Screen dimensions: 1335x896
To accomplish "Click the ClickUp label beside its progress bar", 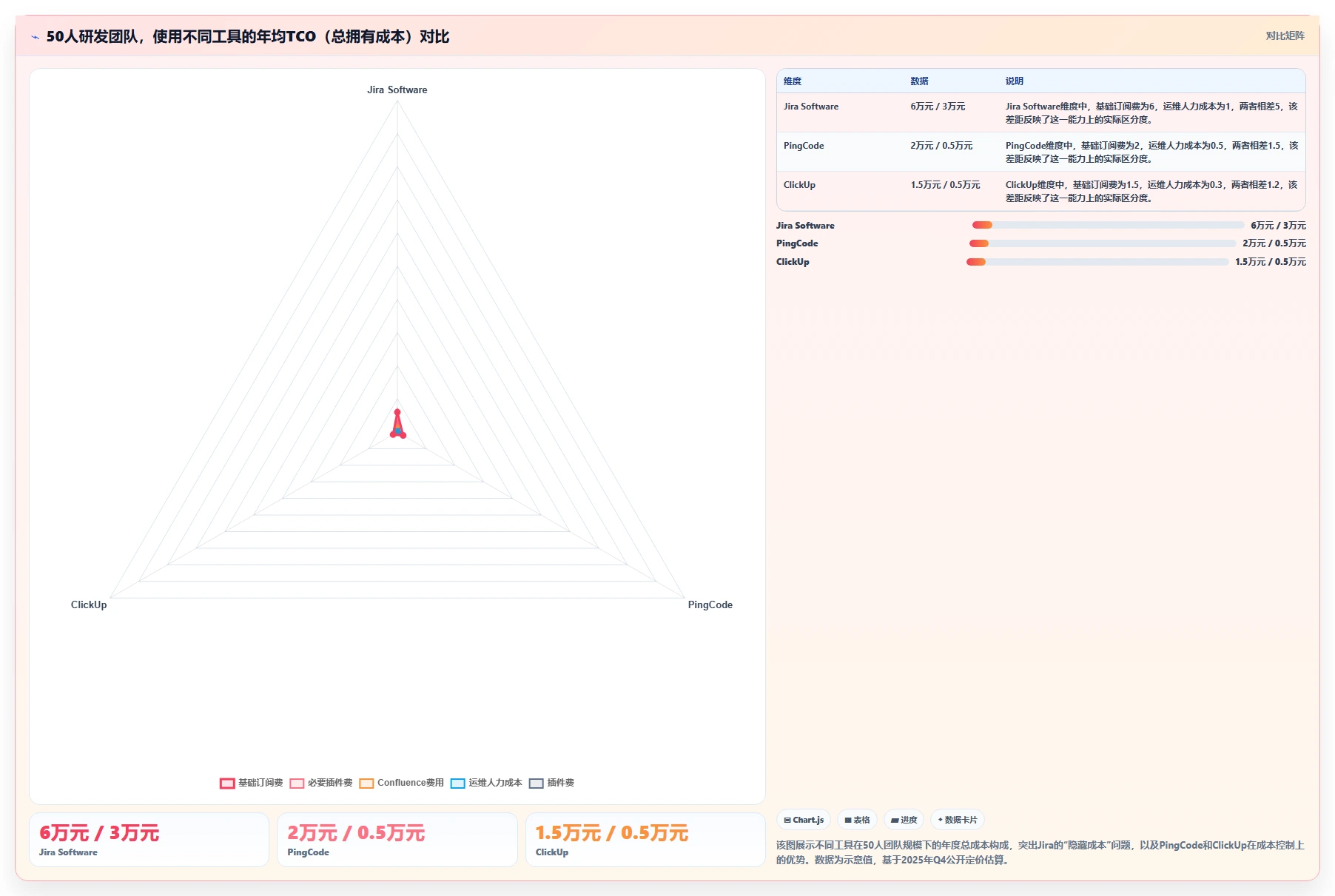I will [793, 262].
